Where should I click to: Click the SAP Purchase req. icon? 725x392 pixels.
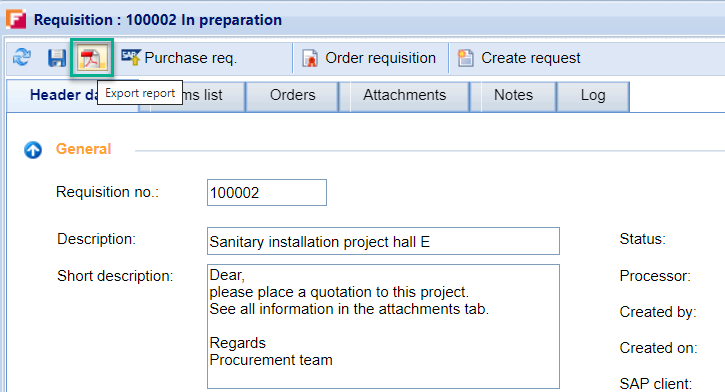coord(131,57)
